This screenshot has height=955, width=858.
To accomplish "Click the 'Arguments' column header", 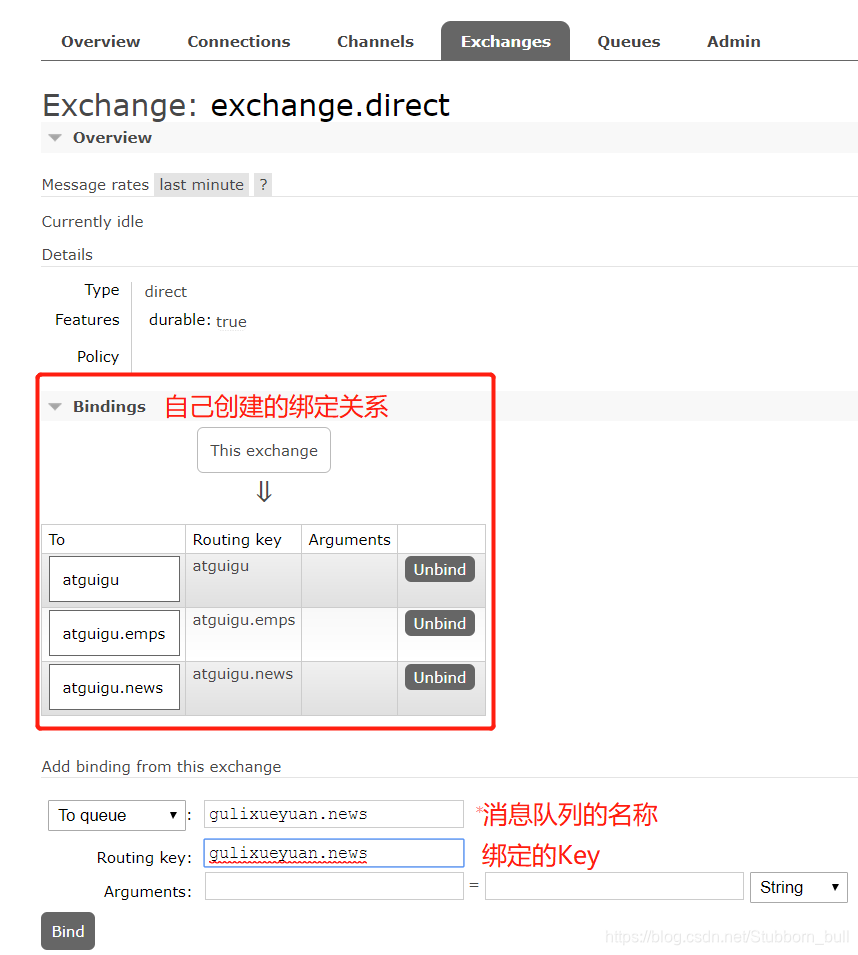I will [350, 540].
